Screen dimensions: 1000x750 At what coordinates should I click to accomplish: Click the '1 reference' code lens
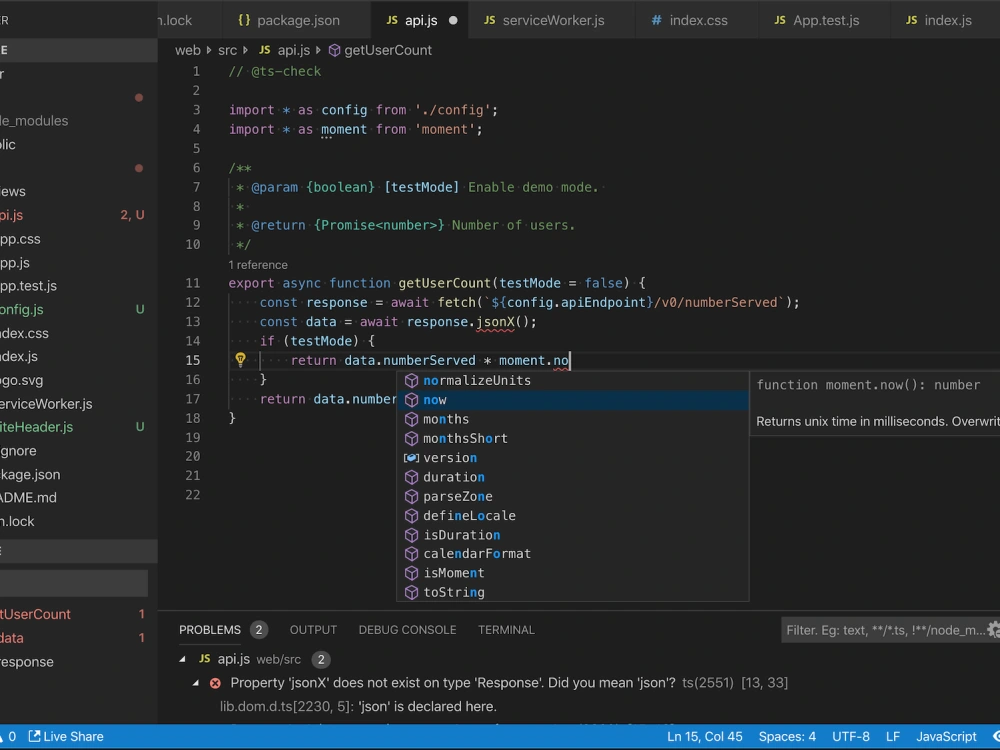(258, 265)
